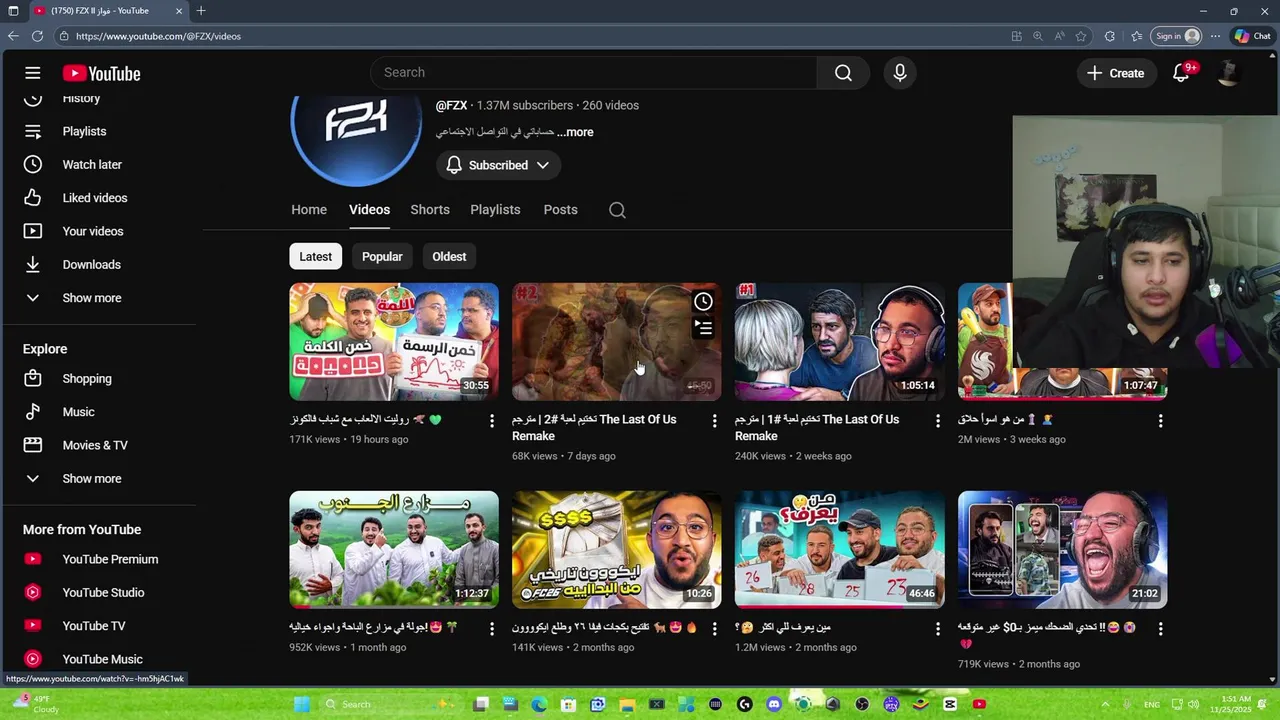Click the browser back arrow
The width and height of the screenshot is (1280, 720).
pyautogui.click(x=13, y=36)
